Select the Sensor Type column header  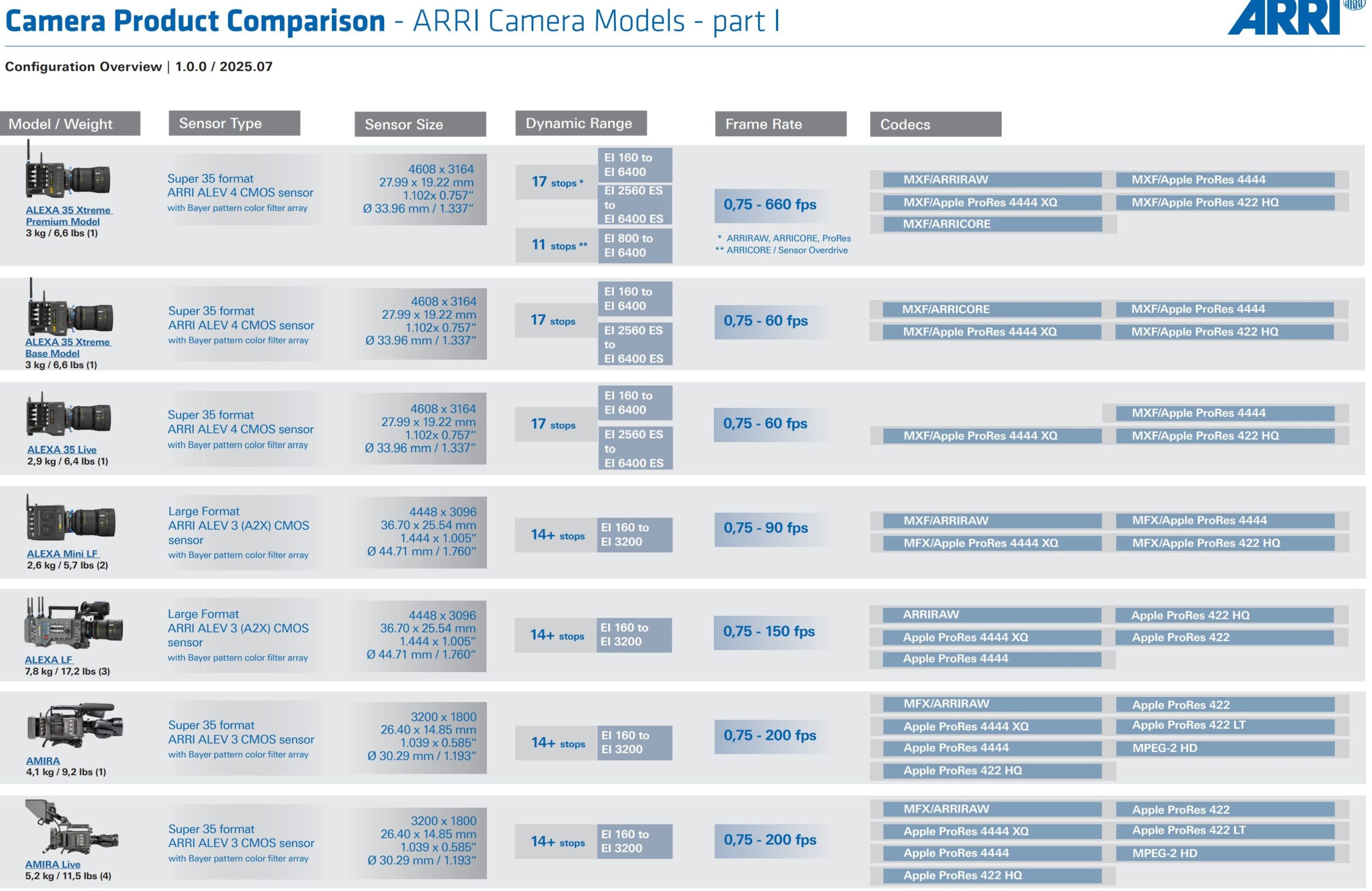pyautogui.click(x=234, y=123)
